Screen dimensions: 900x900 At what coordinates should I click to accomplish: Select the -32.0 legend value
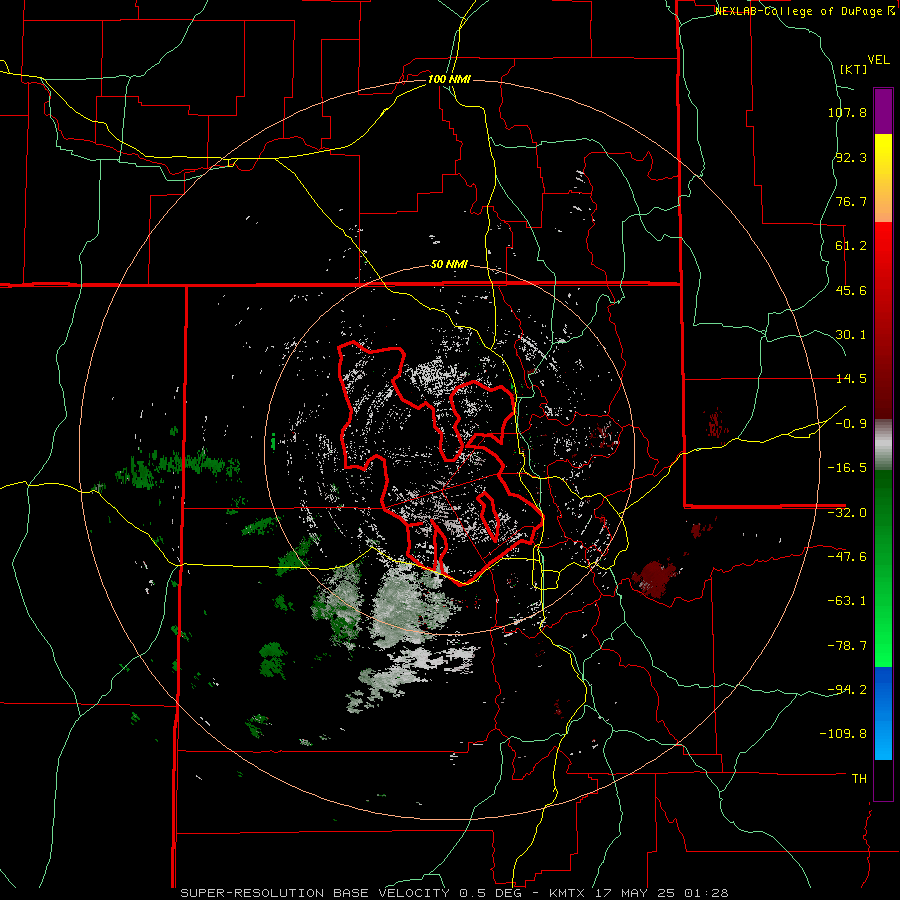tap(847, 513)
